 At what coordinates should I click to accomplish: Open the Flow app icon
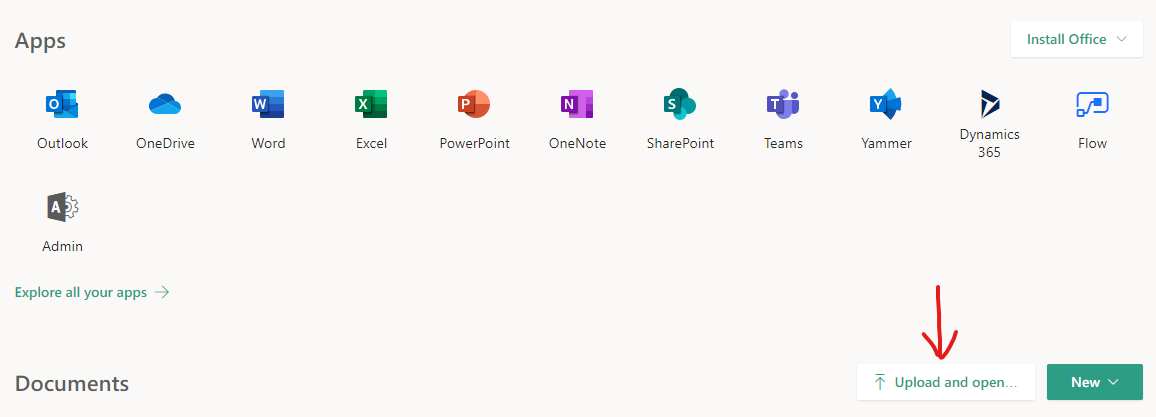[1093, 104]
